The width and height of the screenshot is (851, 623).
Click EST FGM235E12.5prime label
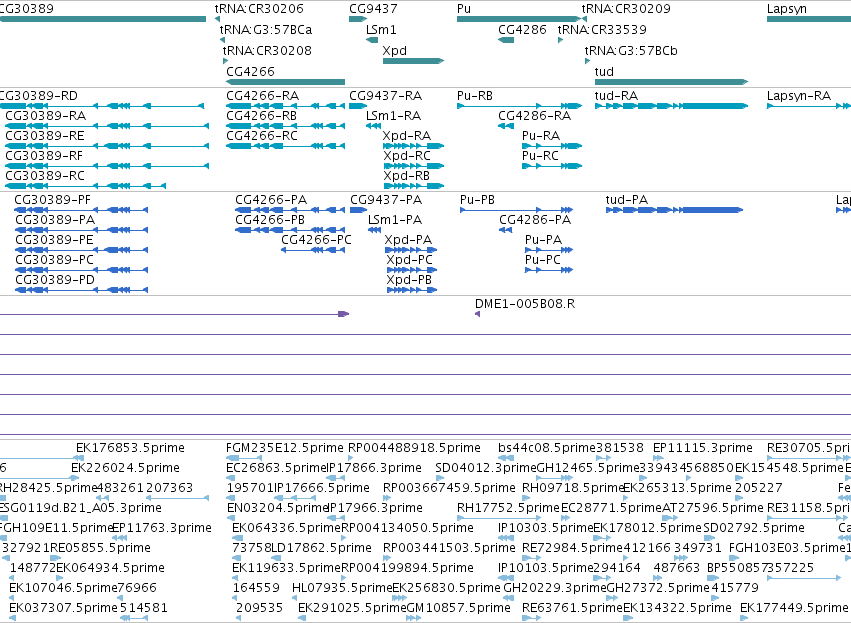pos(285,448)
